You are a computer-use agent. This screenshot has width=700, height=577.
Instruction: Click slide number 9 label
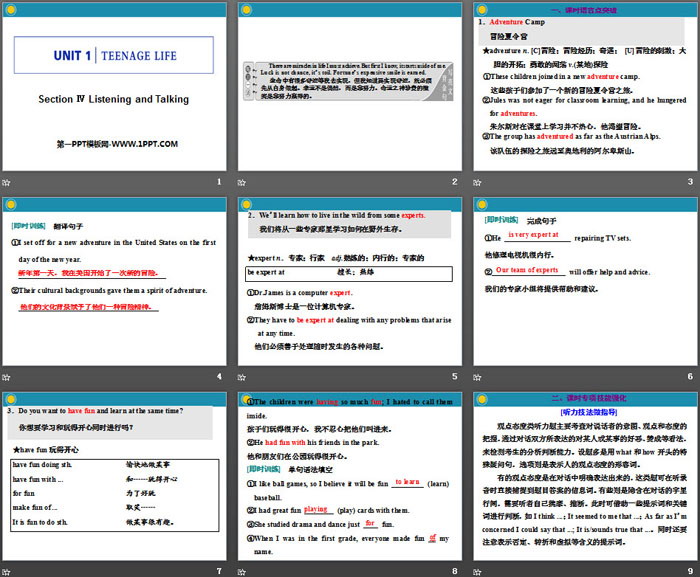(x=690, y=571)
